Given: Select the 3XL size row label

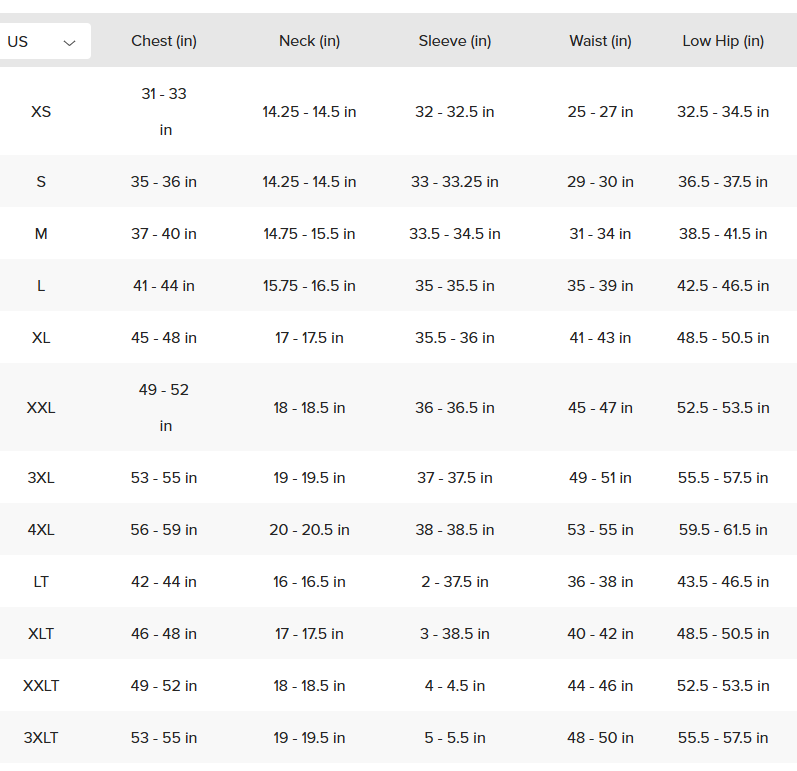Looking at the screenshot, I should coord(41,478).
